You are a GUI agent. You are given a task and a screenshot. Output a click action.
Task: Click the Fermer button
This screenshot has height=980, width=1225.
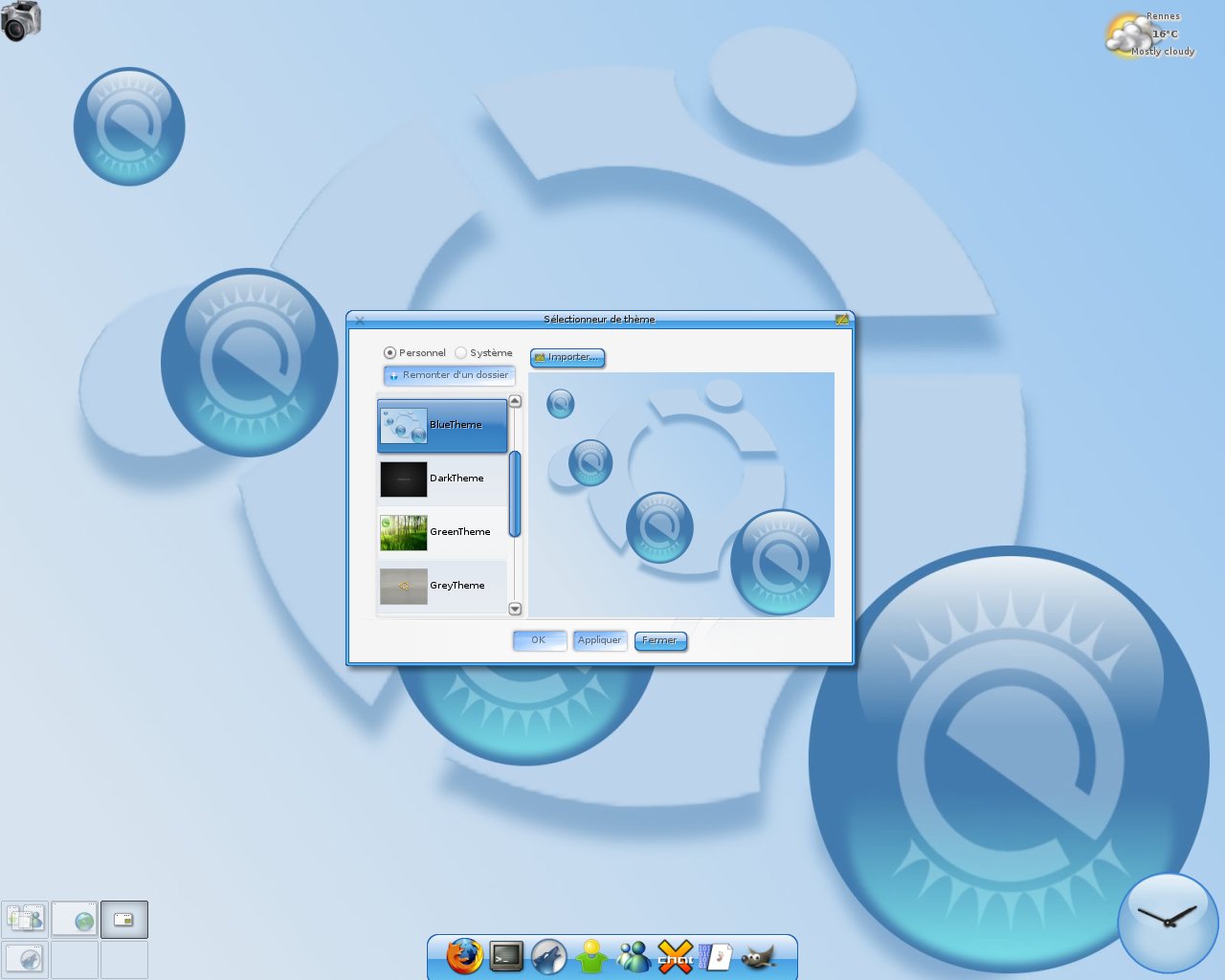pyautogui.click(x=660, y=640)
